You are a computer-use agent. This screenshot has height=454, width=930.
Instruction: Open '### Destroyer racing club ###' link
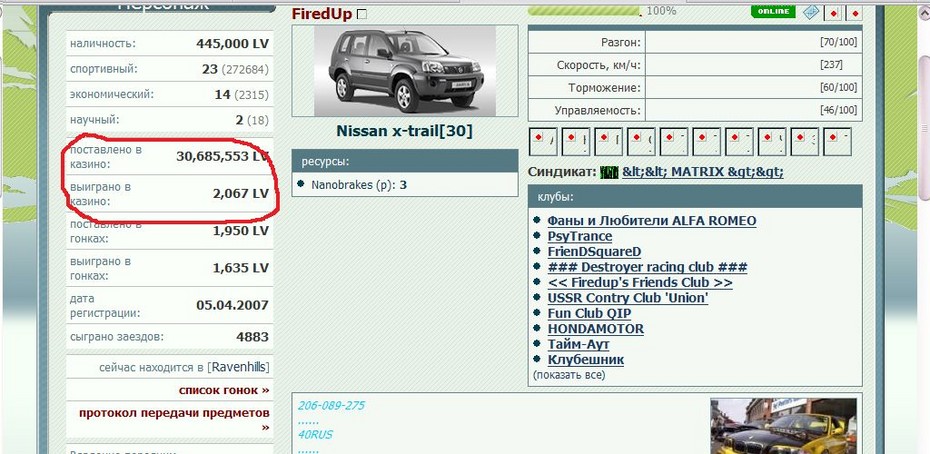[647, 267]
